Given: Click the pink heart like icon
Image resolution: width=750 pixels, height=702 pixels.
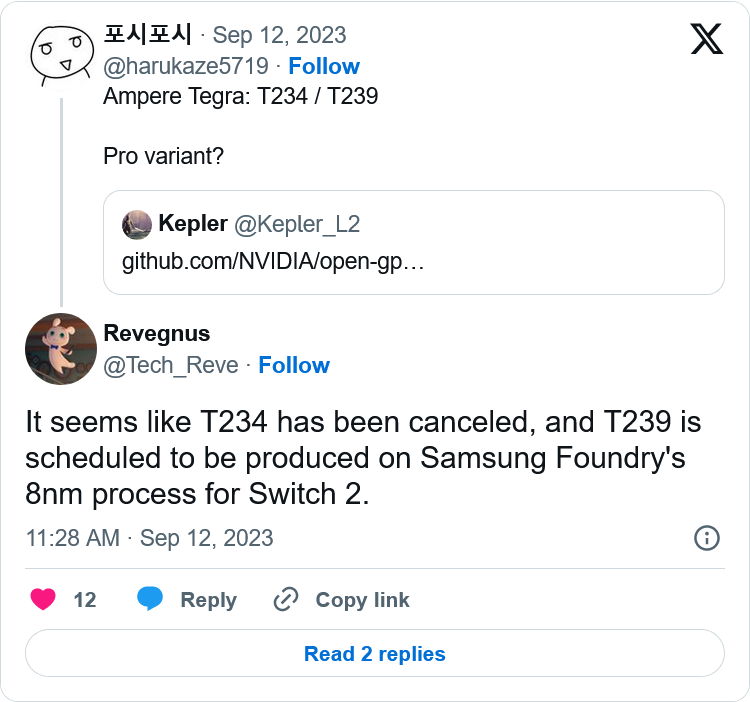Looking at the screenshot, I should click(x=43, y=599).
